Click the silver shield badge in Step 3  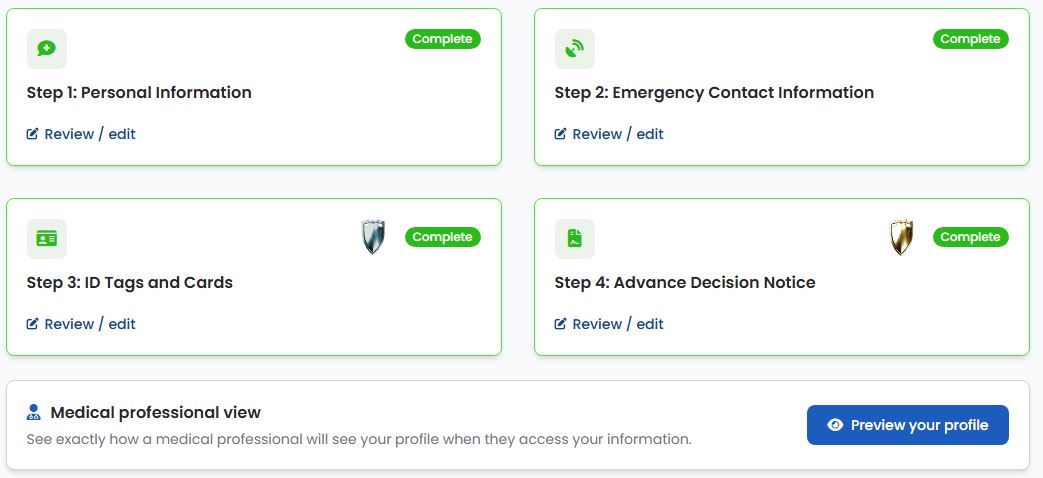[x=374, y=237]
